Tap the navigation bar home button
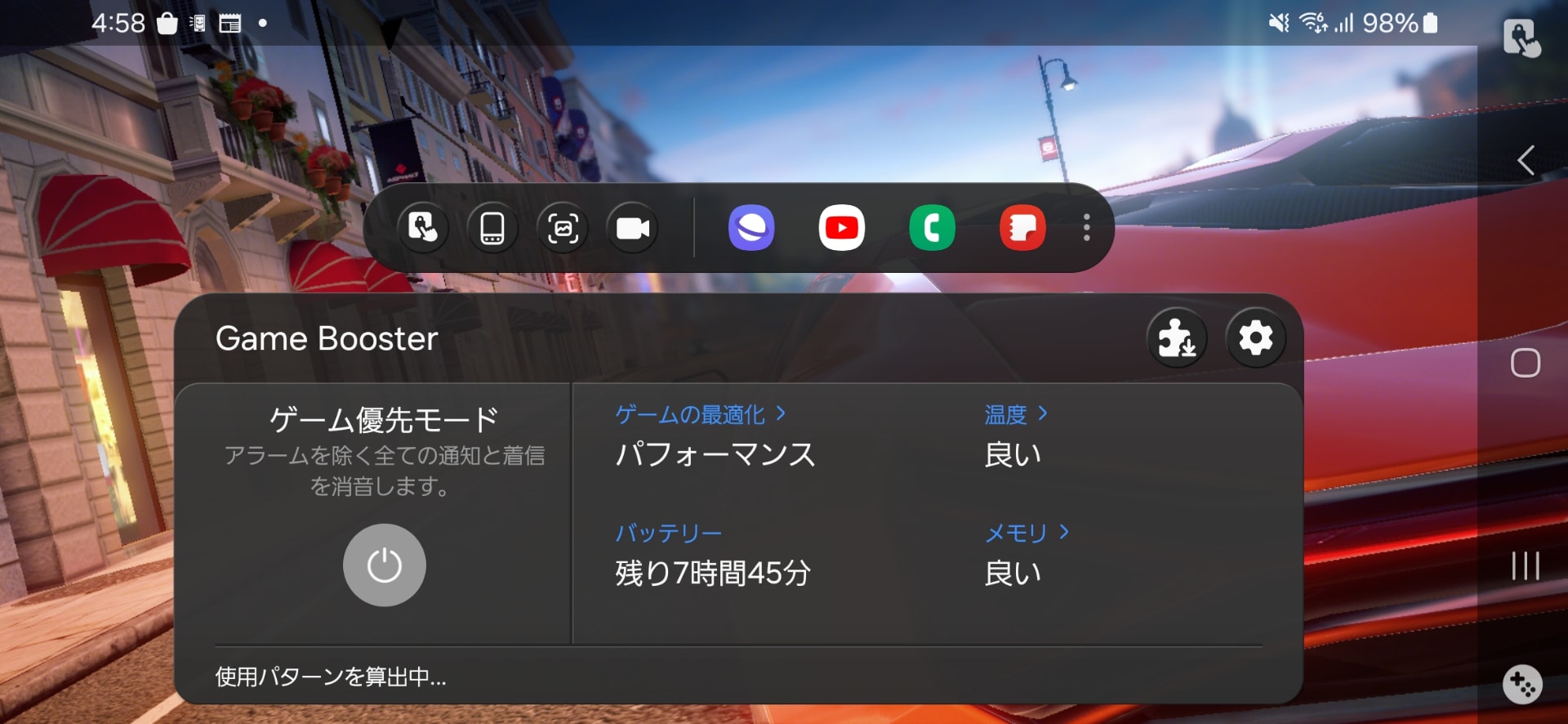 click(1526, 363)
